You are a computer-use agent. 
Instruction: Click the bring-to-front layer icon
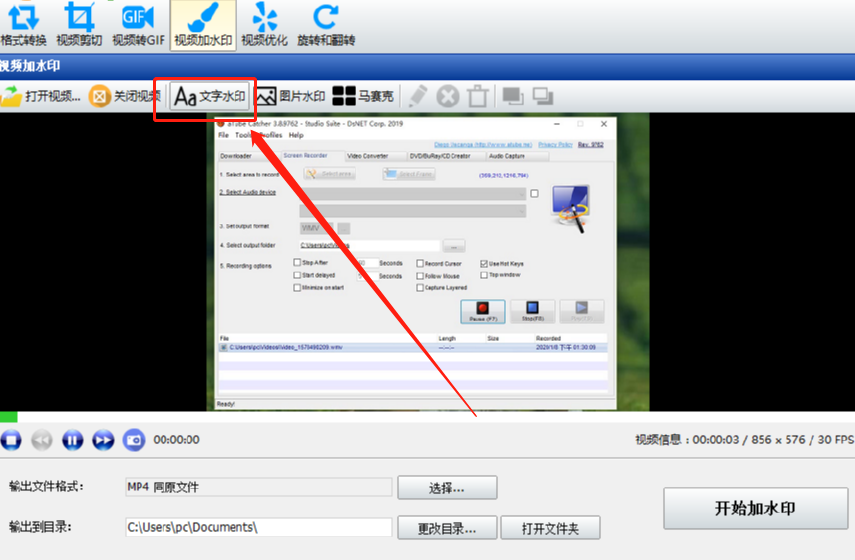pyautogui.click(x=513, y=97)
